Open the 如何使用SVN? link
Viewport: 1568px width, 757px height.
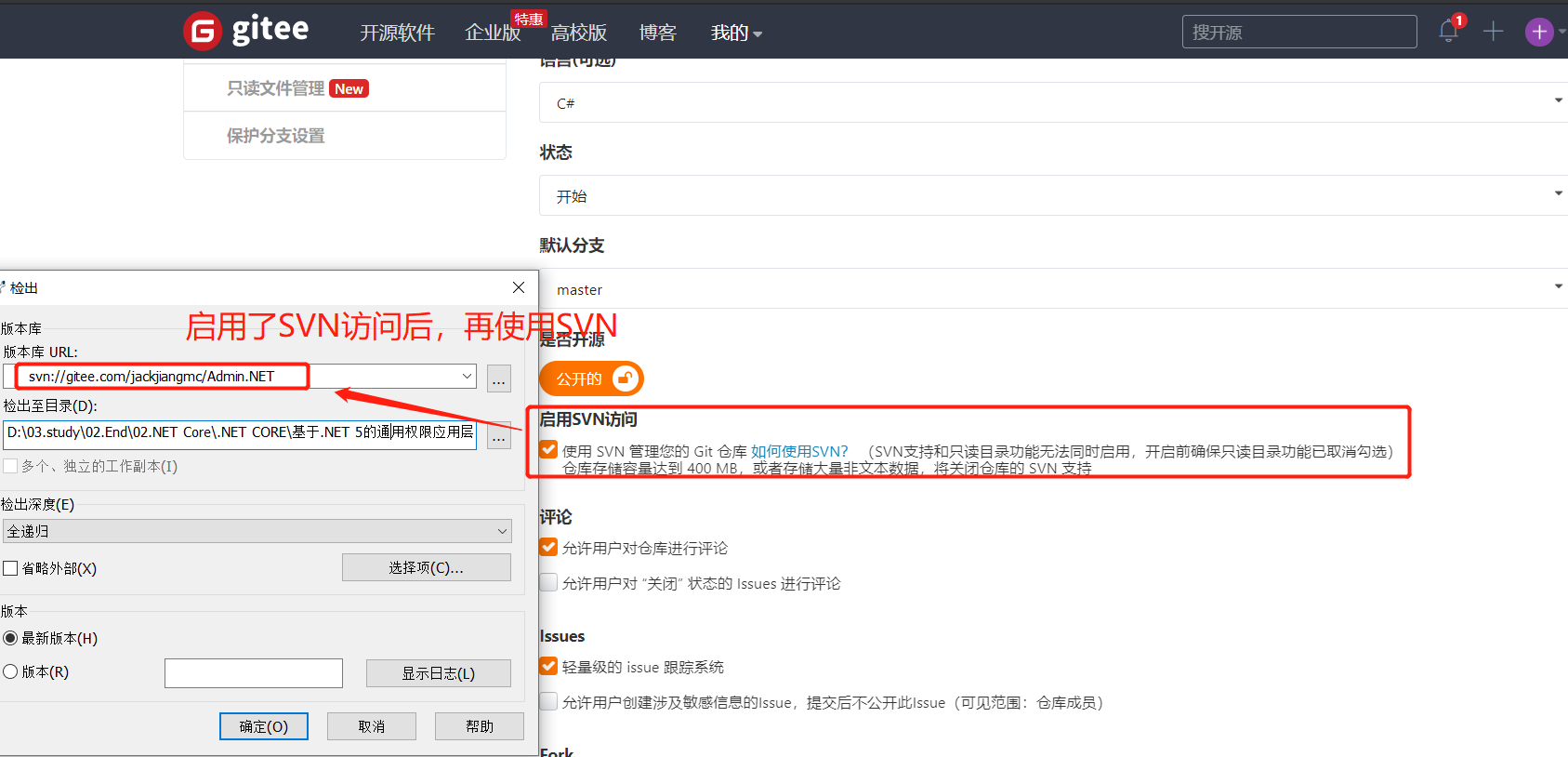click(x=799, y=451)
